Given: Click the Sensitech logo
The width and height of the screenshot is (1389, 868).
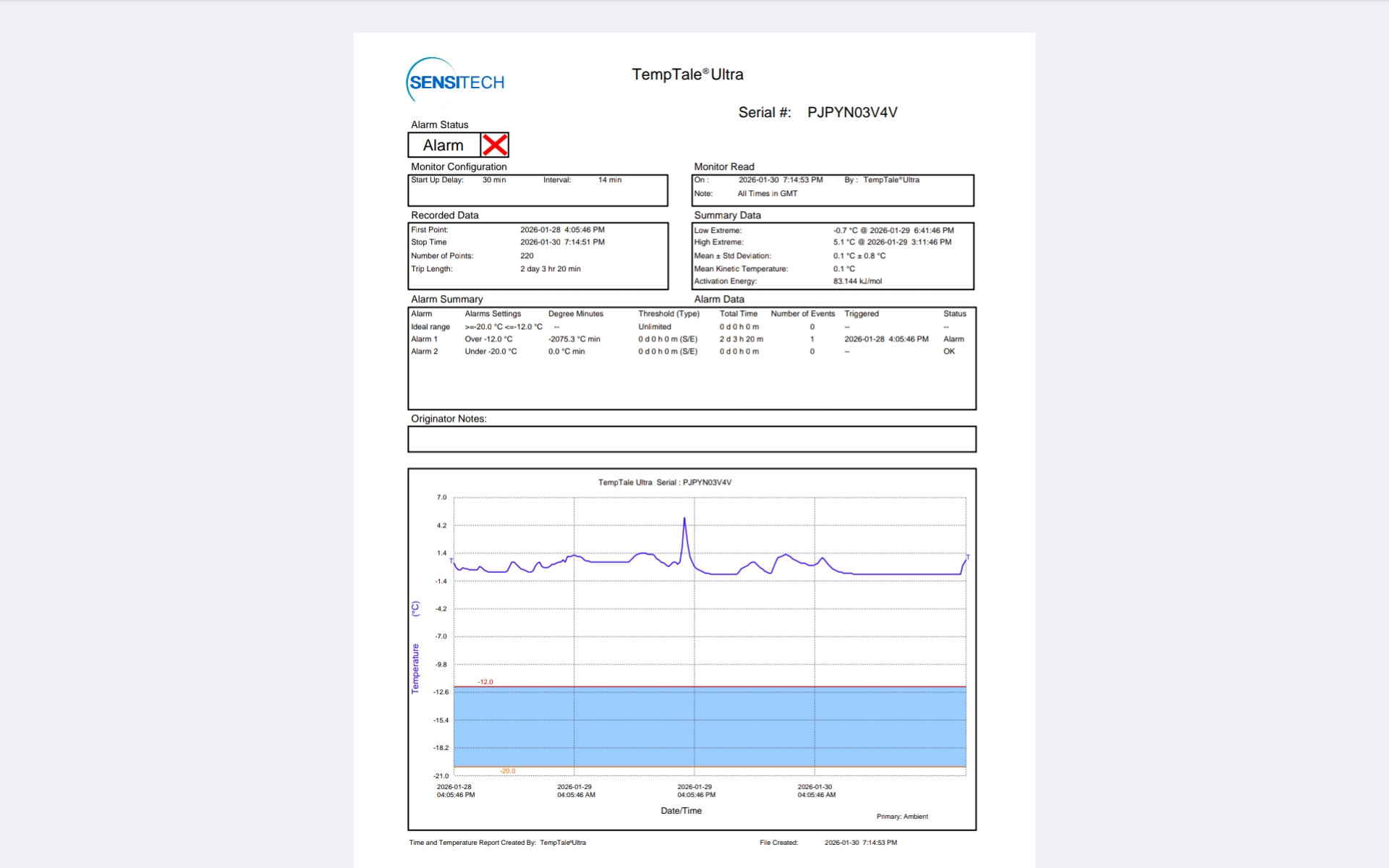Looking at the screenshot, I should click(x=455, y=81).
